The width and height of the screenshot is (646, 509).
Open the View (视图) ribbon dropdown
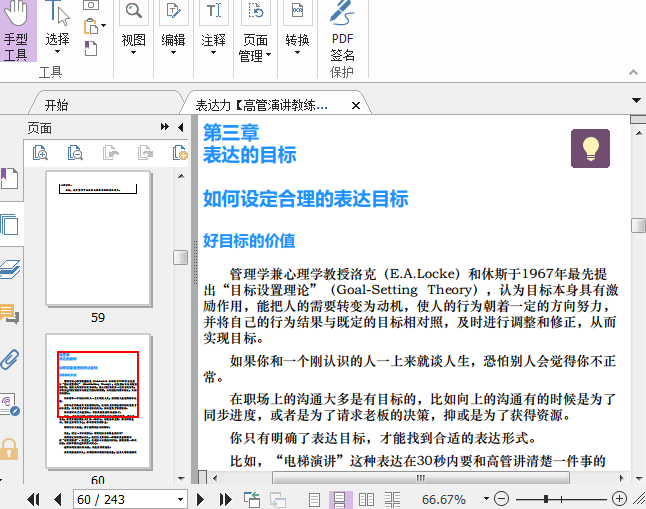(133, 29)
